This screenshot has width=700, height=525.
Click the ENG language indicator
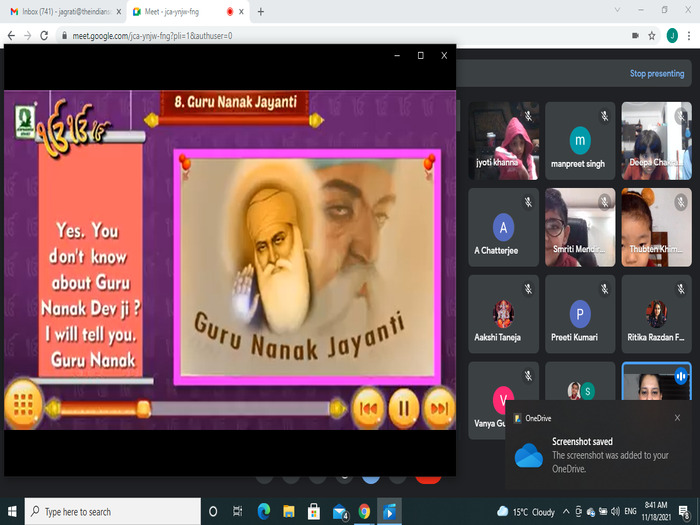click(x=630, y=512)
